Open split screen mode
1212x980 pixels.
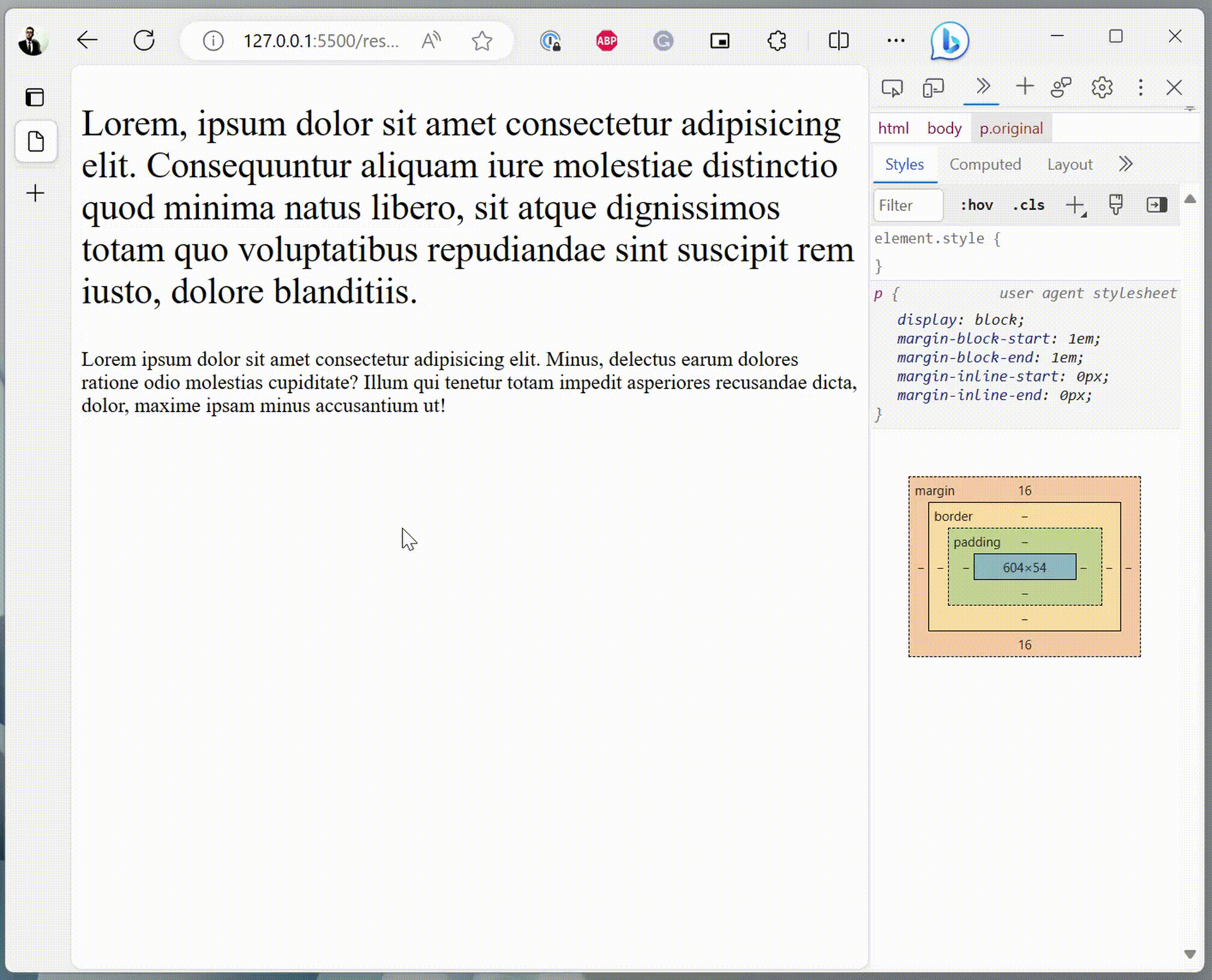click(x=838, y=40)
